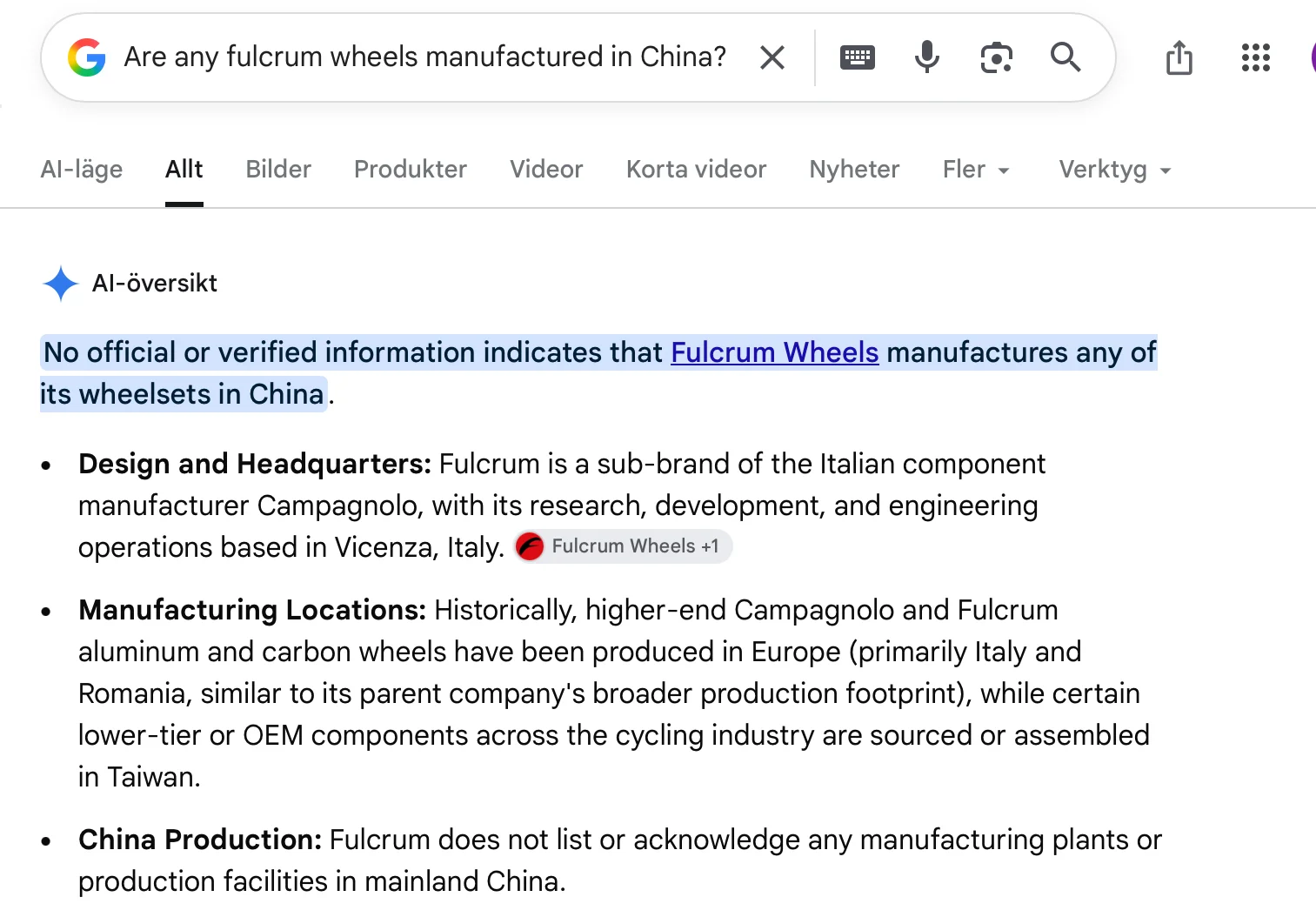Open the Fulcrum Wheels +1 source chip
Viewport: 1316px width, 917px height.
[623, 546]
